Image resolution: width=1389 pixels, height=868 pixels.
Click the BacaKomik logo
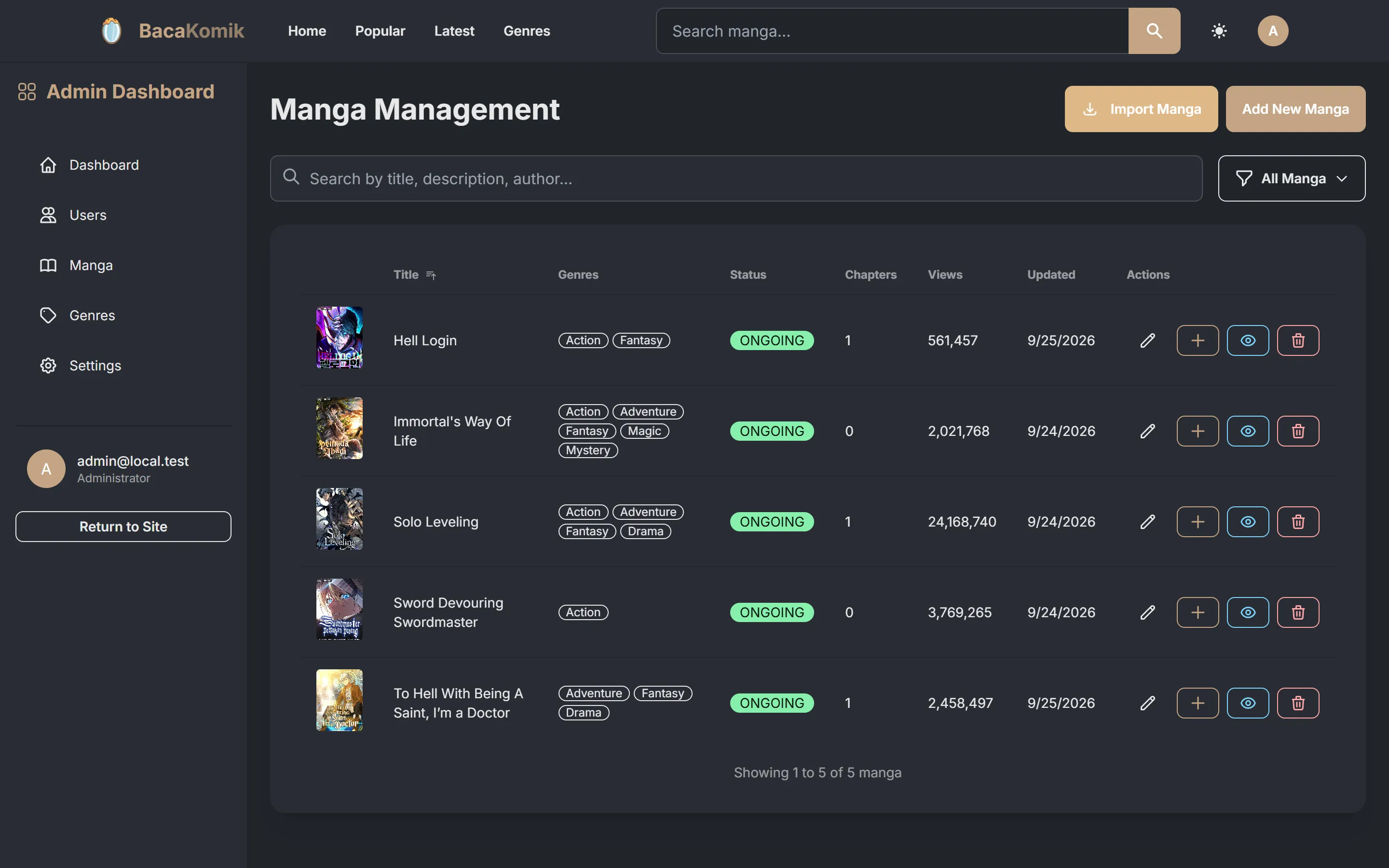coord(172,31)
